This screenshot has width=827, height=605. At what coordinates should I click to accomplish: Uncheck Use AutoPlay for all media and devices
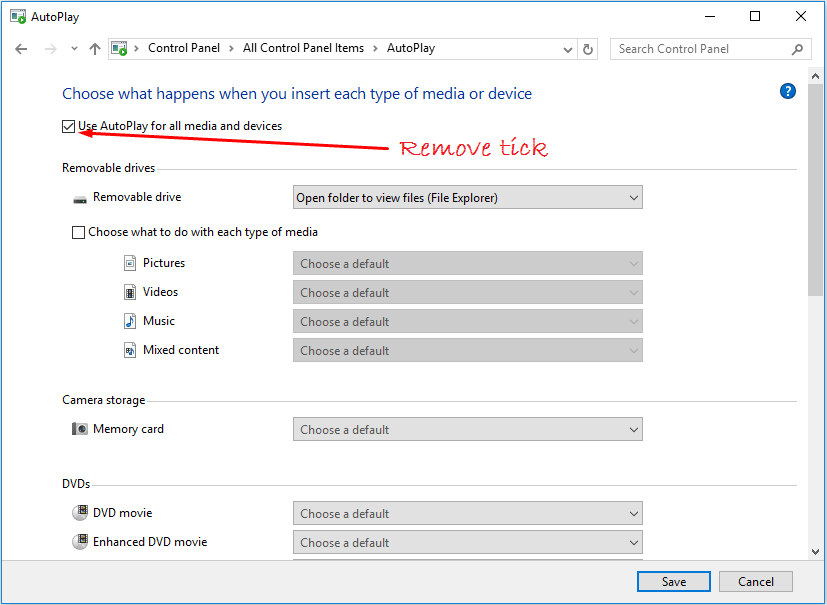click(69, 126)
